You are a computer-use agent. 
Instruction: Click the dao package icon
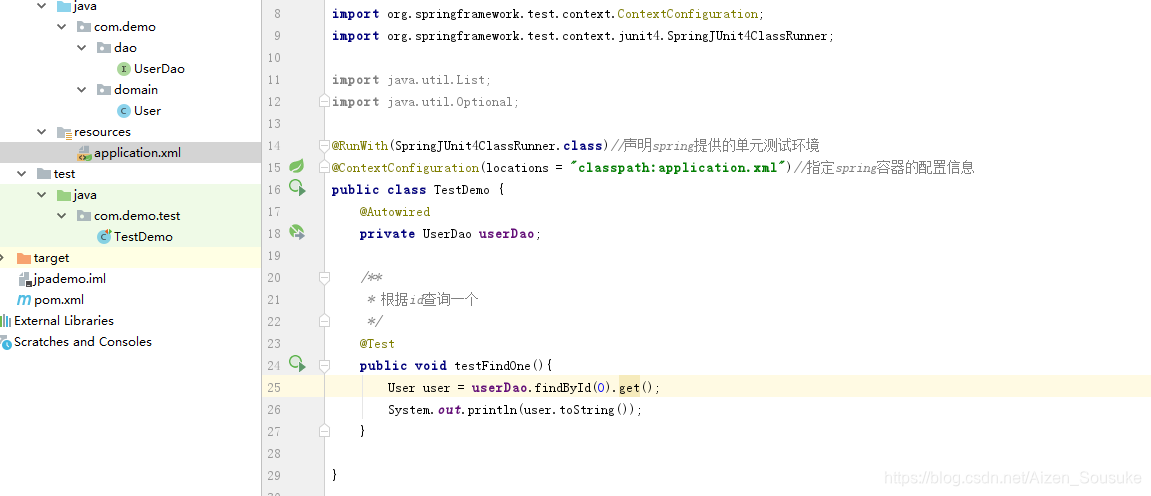pos(104,48)
